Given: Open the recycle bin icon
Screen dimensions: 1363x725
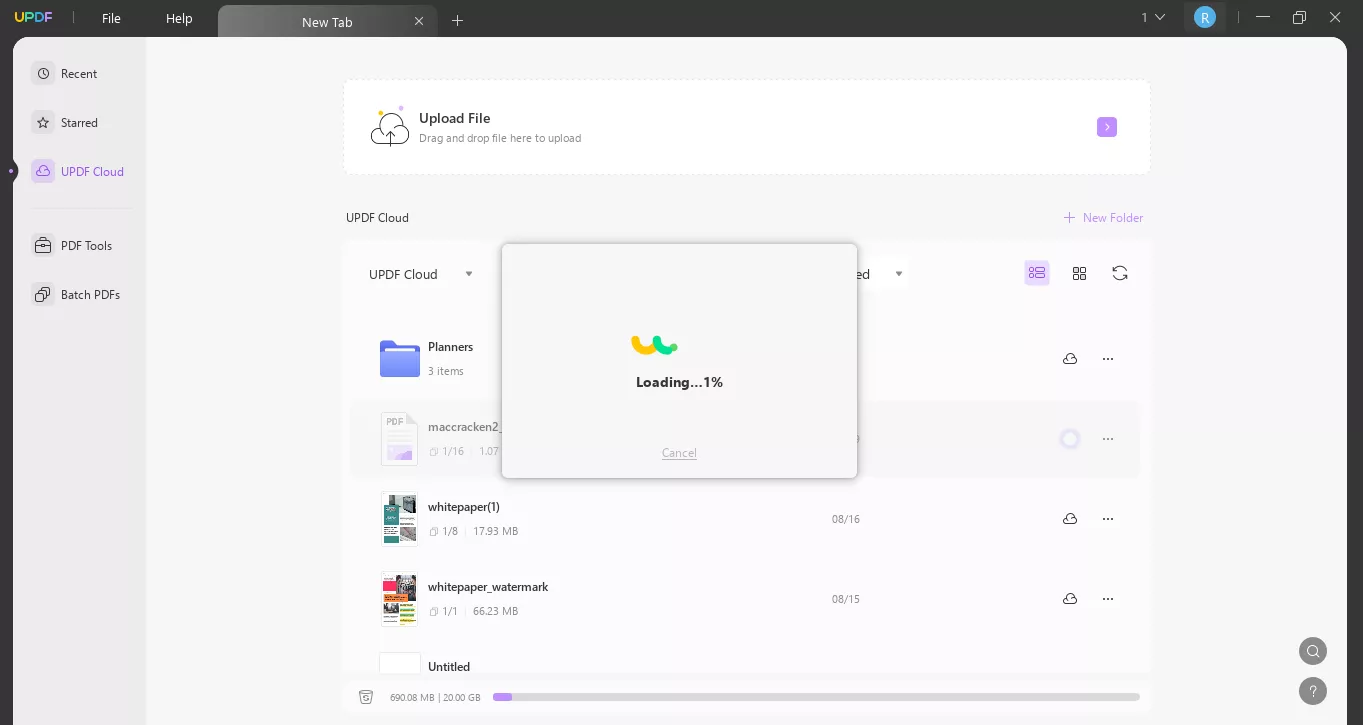Looking at the screenshot, I should tap(366, 697).
